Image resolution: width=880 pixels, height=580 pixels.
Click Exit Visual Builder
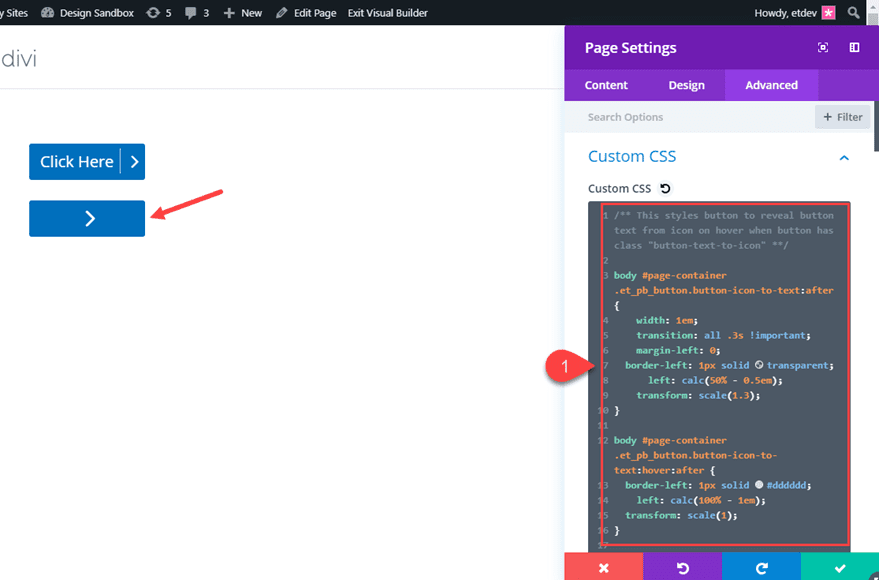coord(389,13)
